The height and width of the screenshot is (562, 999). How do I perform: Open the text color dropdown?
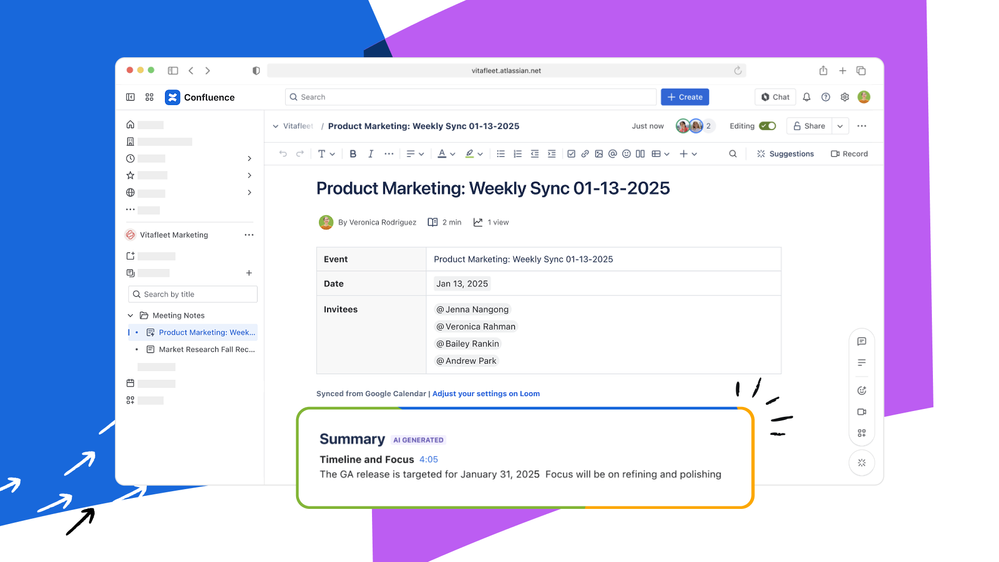446,154
